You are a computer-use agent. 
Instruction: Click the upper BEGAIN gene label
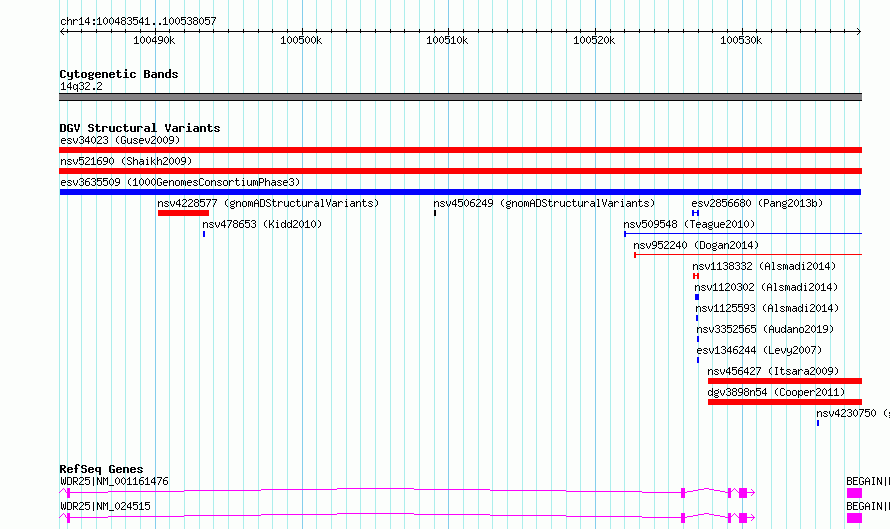[868, 481]
